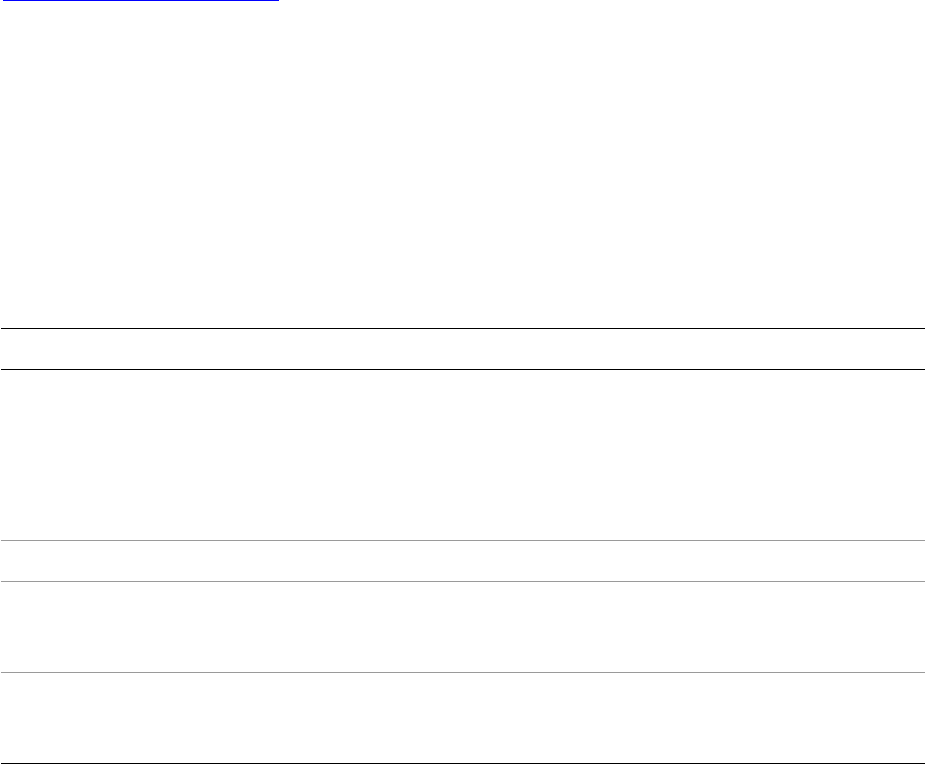This screenshot has width=925, height=764.
Task: Click the empty table header row
Action: pyautogui.click(x=462, y=349)
